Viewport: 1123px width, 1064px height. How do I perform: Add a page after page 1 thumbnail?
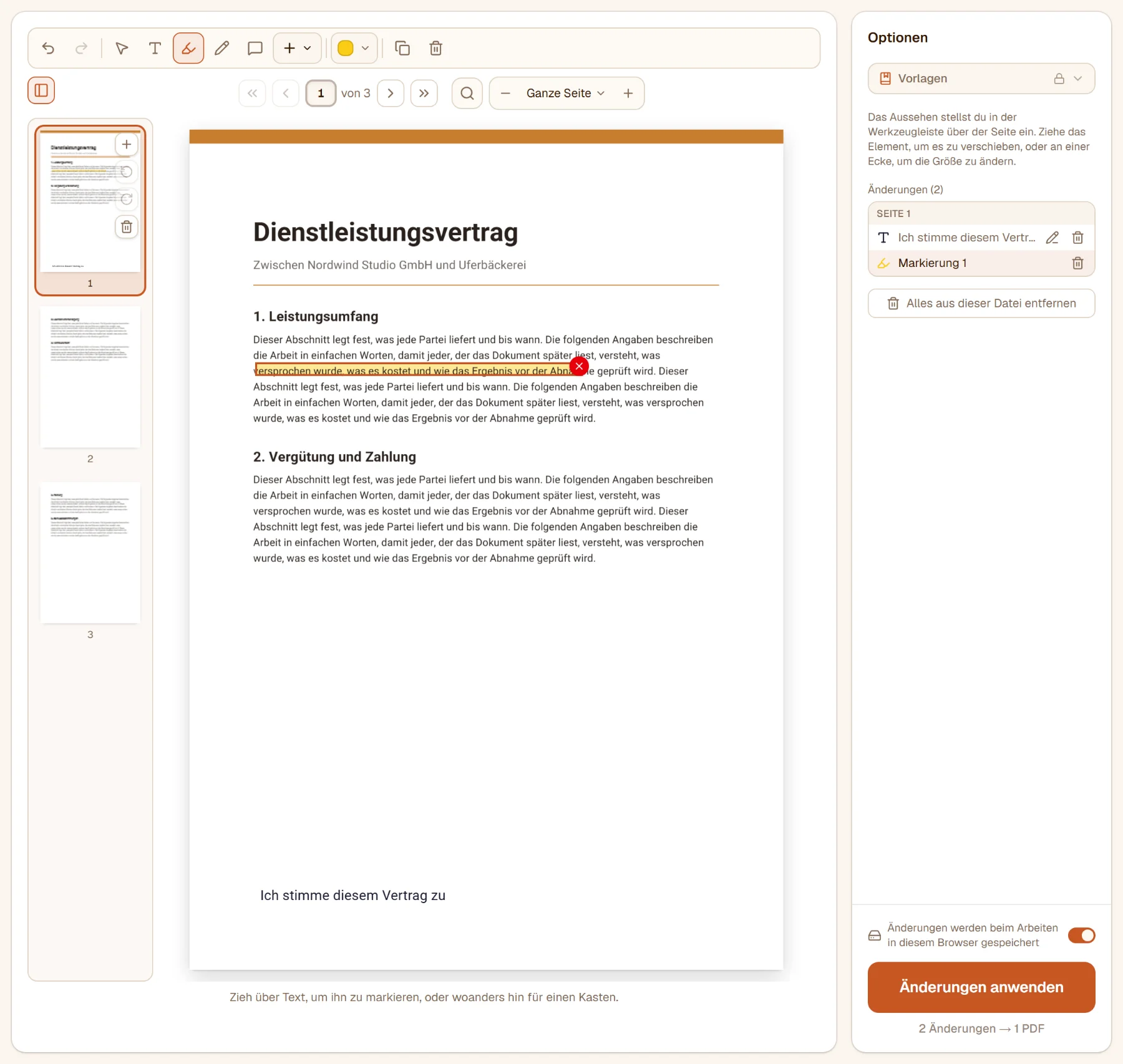(x=127, y=145)
